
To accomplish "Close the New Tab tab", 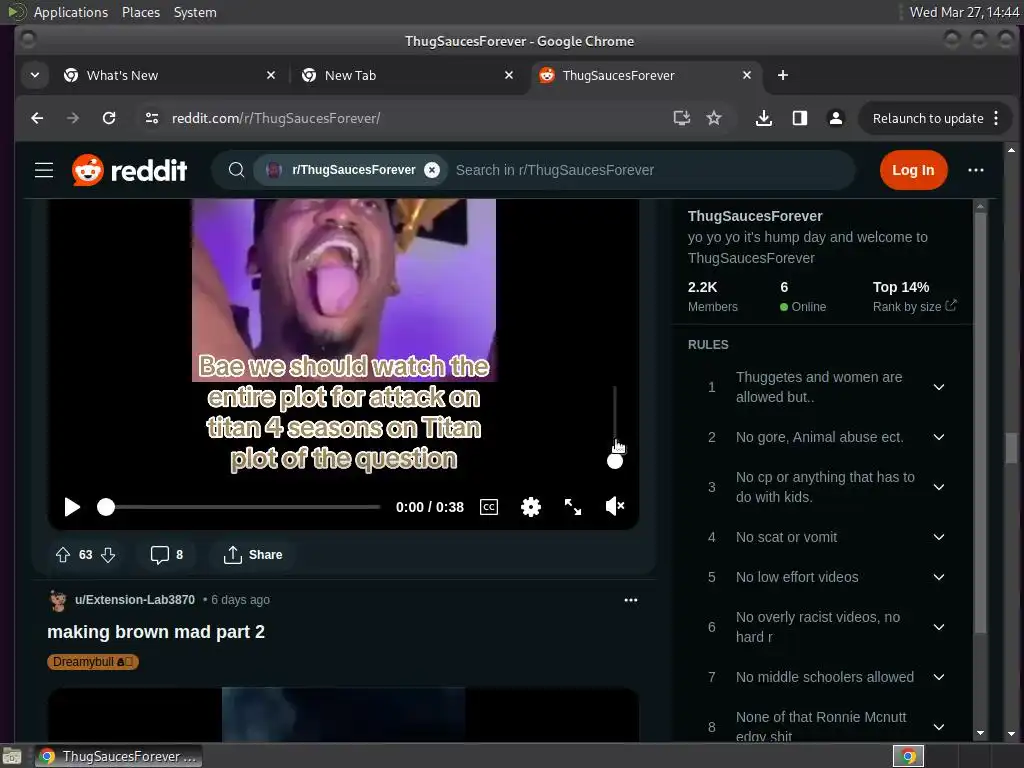I will tap(509, 76).
